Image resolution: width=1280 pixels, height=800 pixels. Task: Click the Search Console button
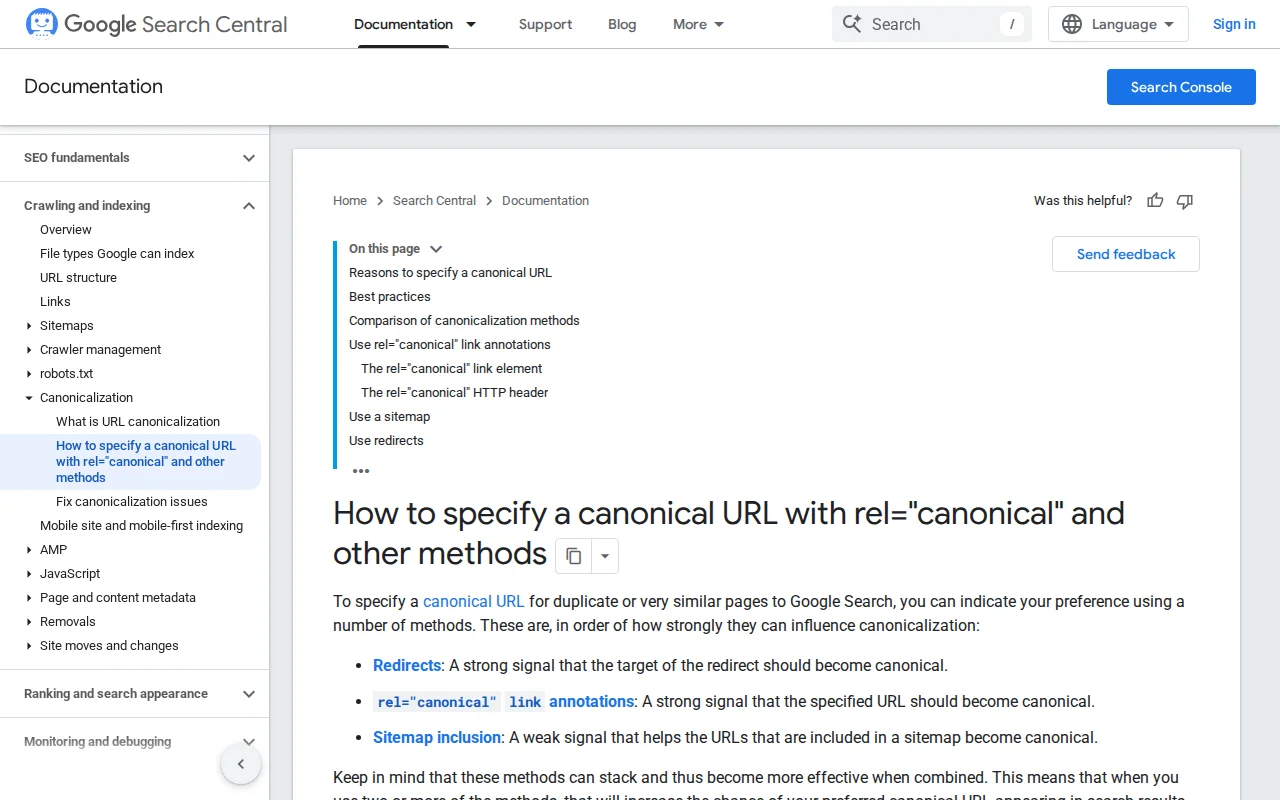coord(1181,87)
